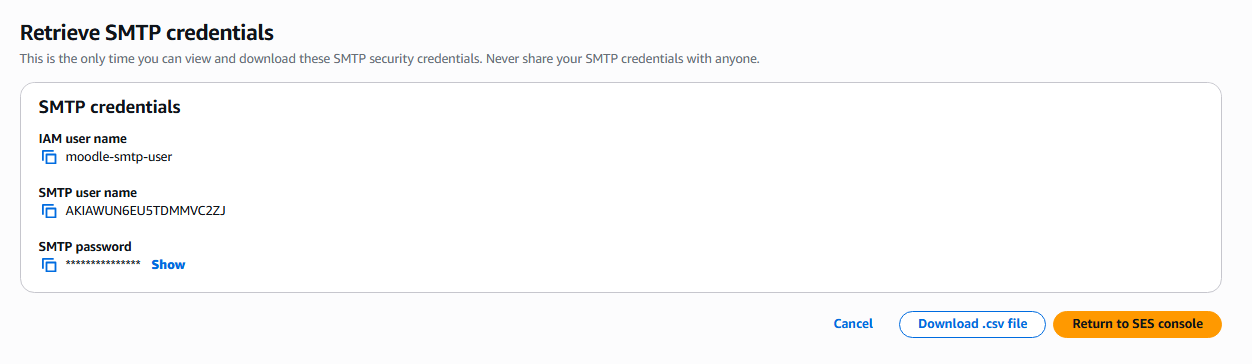Click the 'Never share your SMTP credentials' warning
1252x364 pixels.
click(x=623, y=59)
